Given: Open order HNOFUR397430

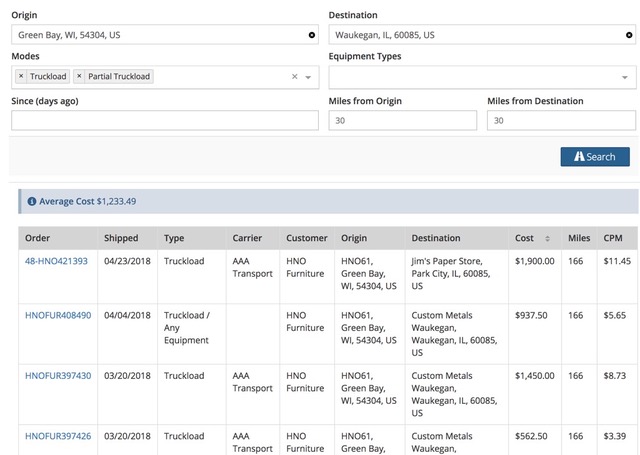Looking at the screenshot, I should (58, 376).
